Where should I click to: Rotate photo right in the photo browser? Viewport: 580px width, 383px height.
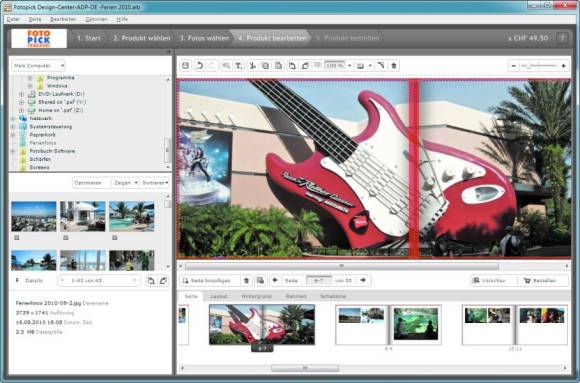(163, 281)
